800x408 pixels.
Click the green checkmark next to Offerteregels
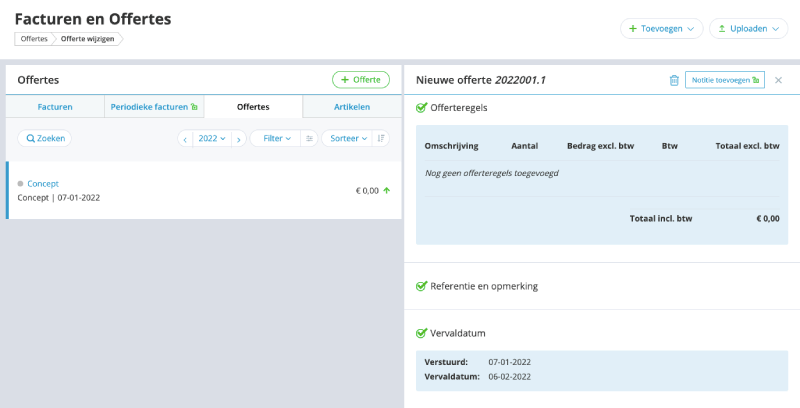pyautogui.click(x=421, y=107)
